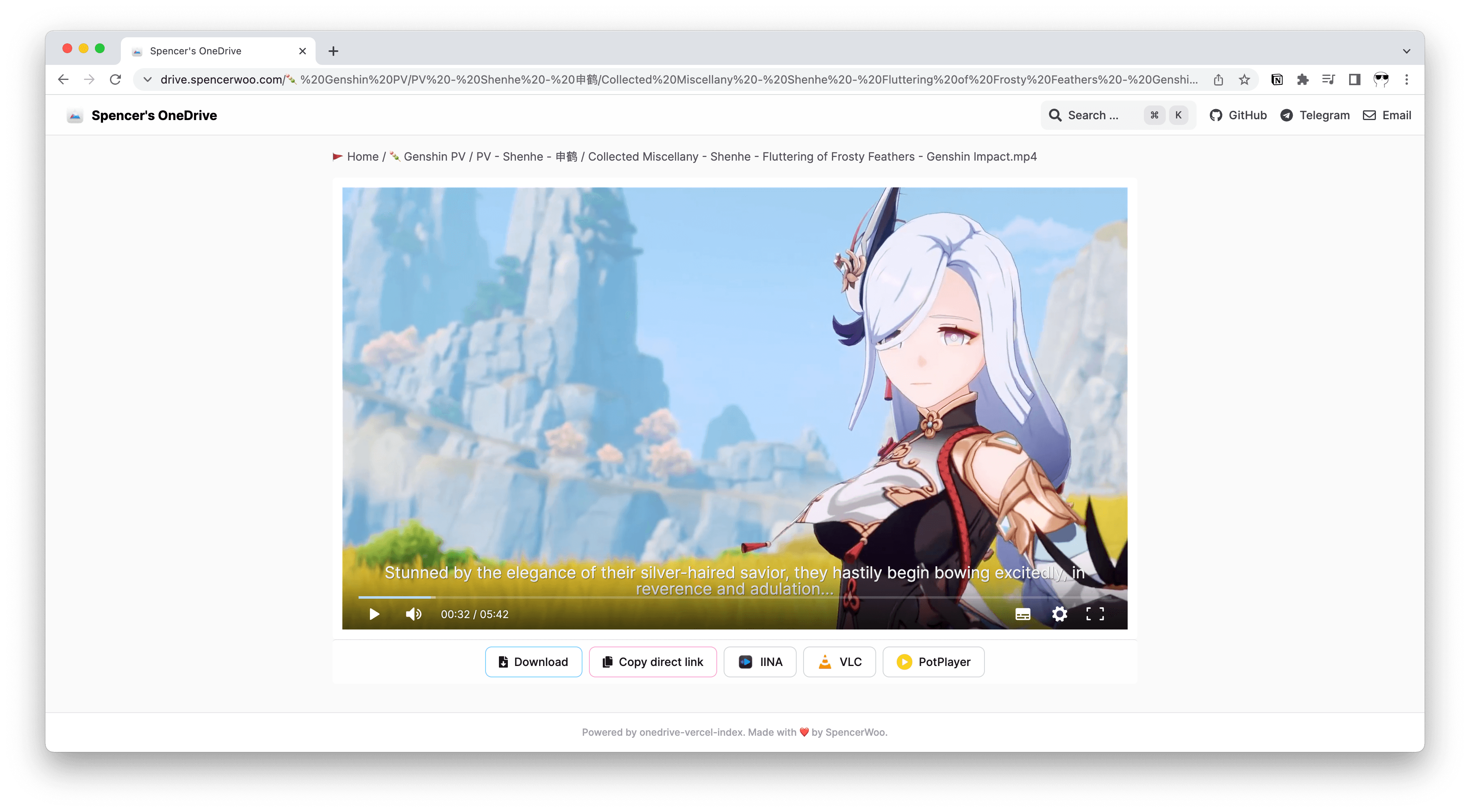The width and height of the screenshot is (1470, 812).
Task: Open the Chrome three-dot menu
Action: pyautogui.click(x=1407, y=79)
